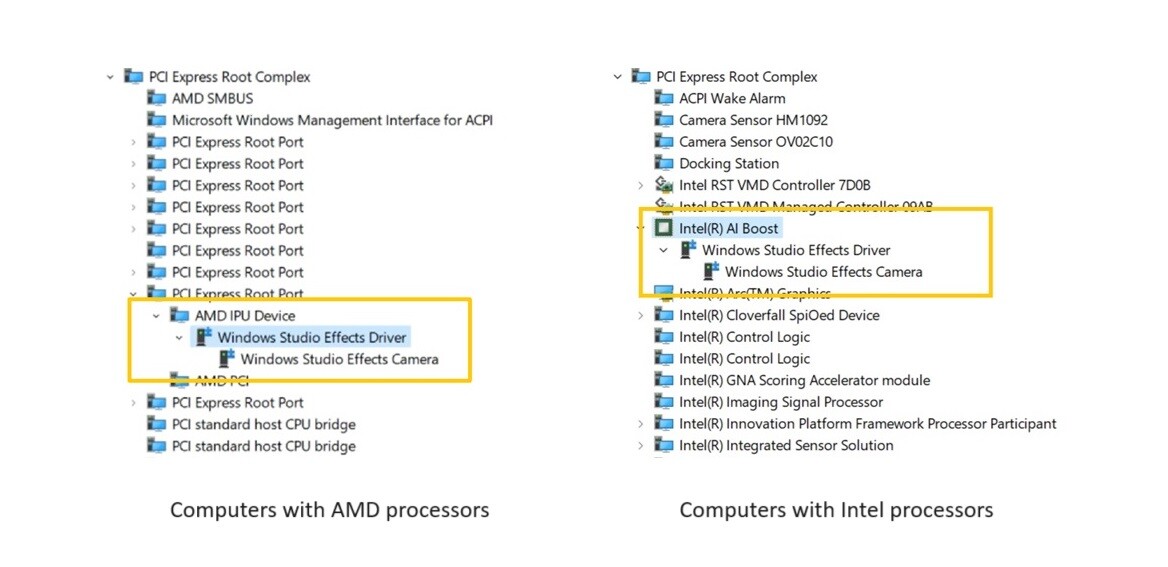Viewport: 1168px width, 567px height.
Task: Click the Camera Sensor HM1092 icon
Action: 663,119
